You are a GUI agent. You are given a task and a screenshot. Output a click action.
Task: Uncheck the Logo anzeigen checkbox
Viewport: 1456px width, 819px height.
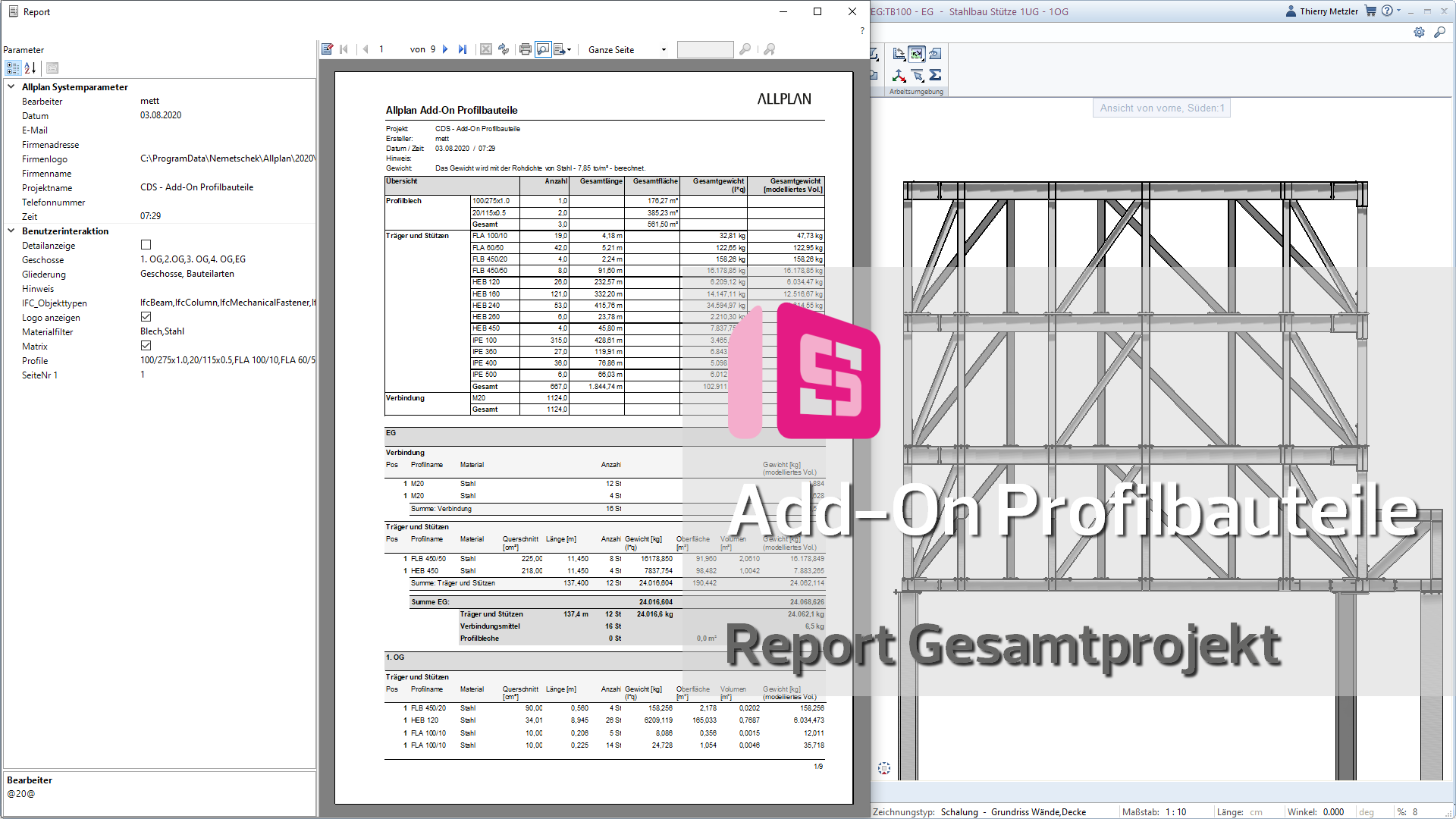pyautogui.click(x=146, y=317)
